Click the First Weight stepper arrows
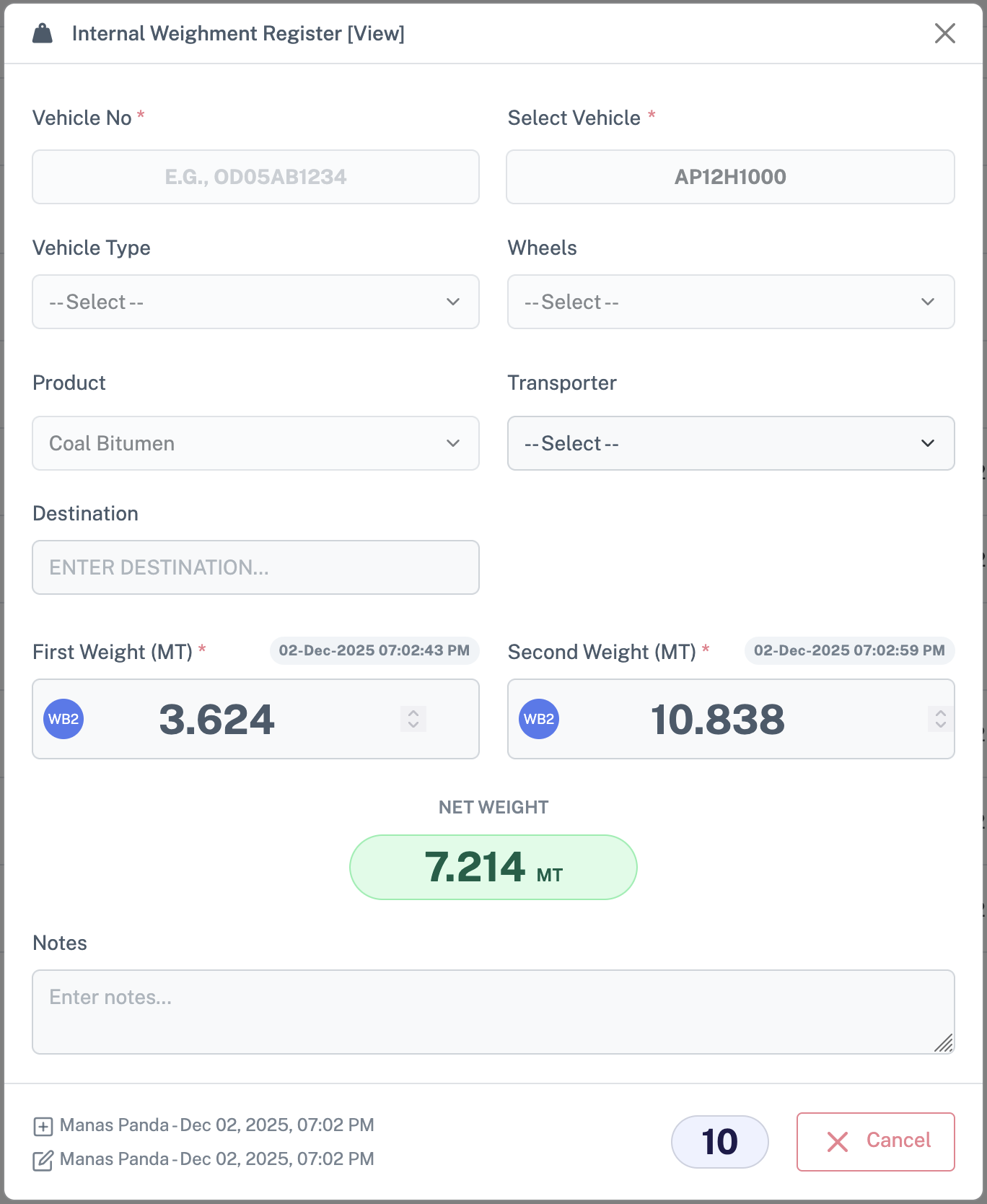The image size is (987, 1204). [413, 719]
